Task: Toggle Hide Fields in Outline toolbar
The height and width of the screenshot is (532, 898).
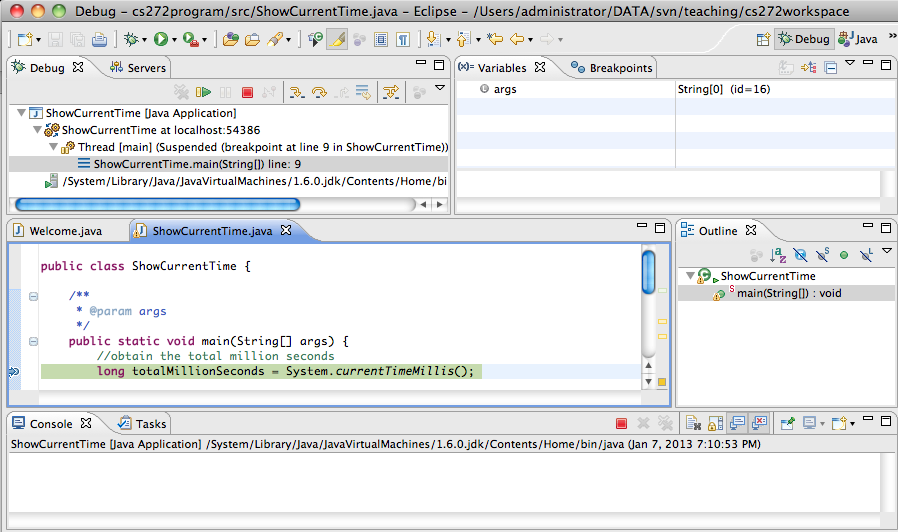Action: [800, 255]
